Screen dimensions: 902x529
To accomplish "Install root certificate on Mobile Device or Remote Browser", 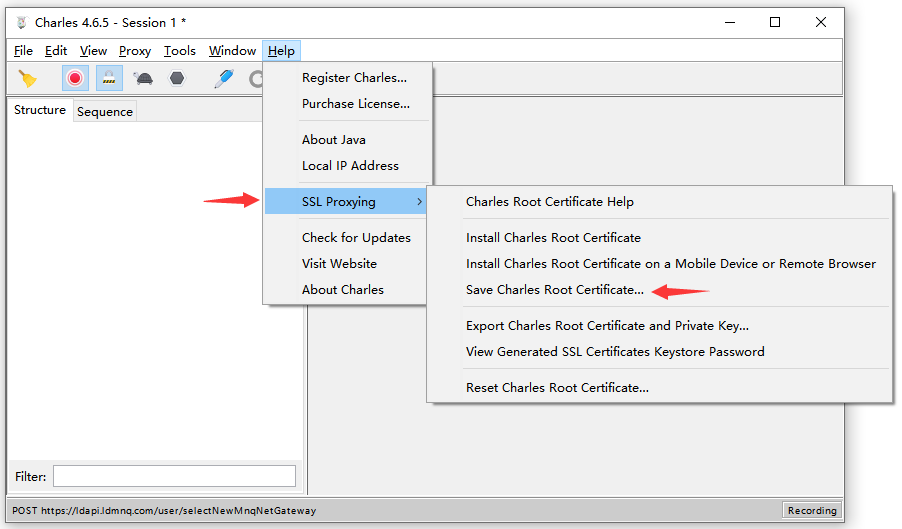I will 671,263.
